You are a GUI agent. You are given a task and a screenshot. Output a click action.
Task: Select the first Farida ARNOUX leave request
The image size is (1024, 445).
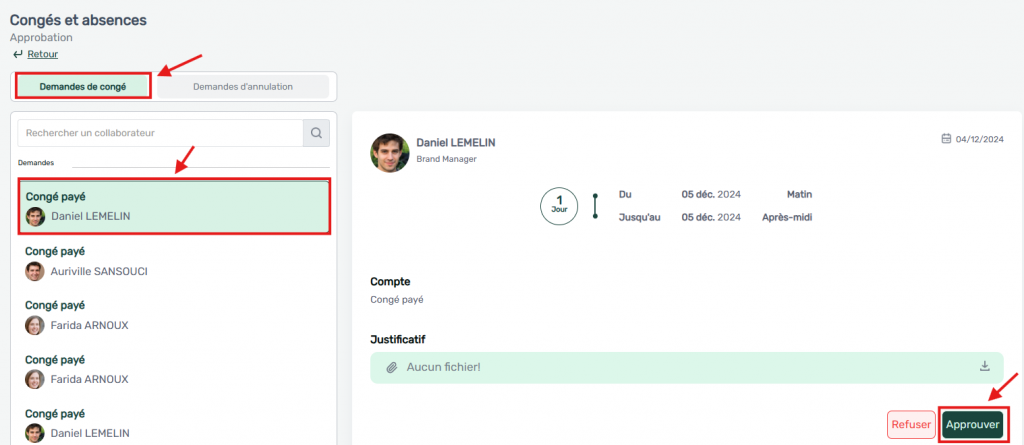(x=174, y=316)
